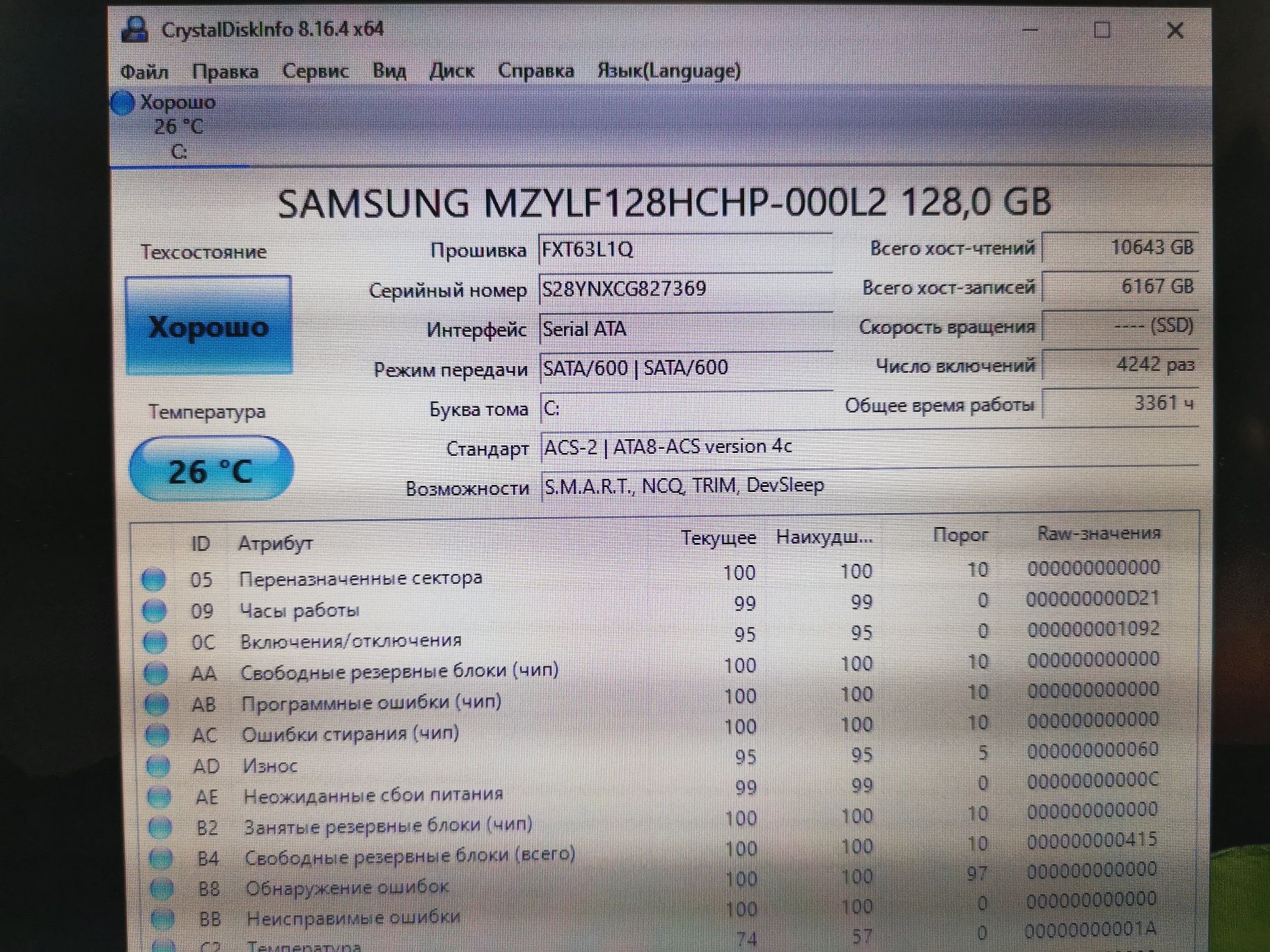Click raw value 00000000D21
The width and height of the screenshot is (1270, 952).
click(1093, 598)
